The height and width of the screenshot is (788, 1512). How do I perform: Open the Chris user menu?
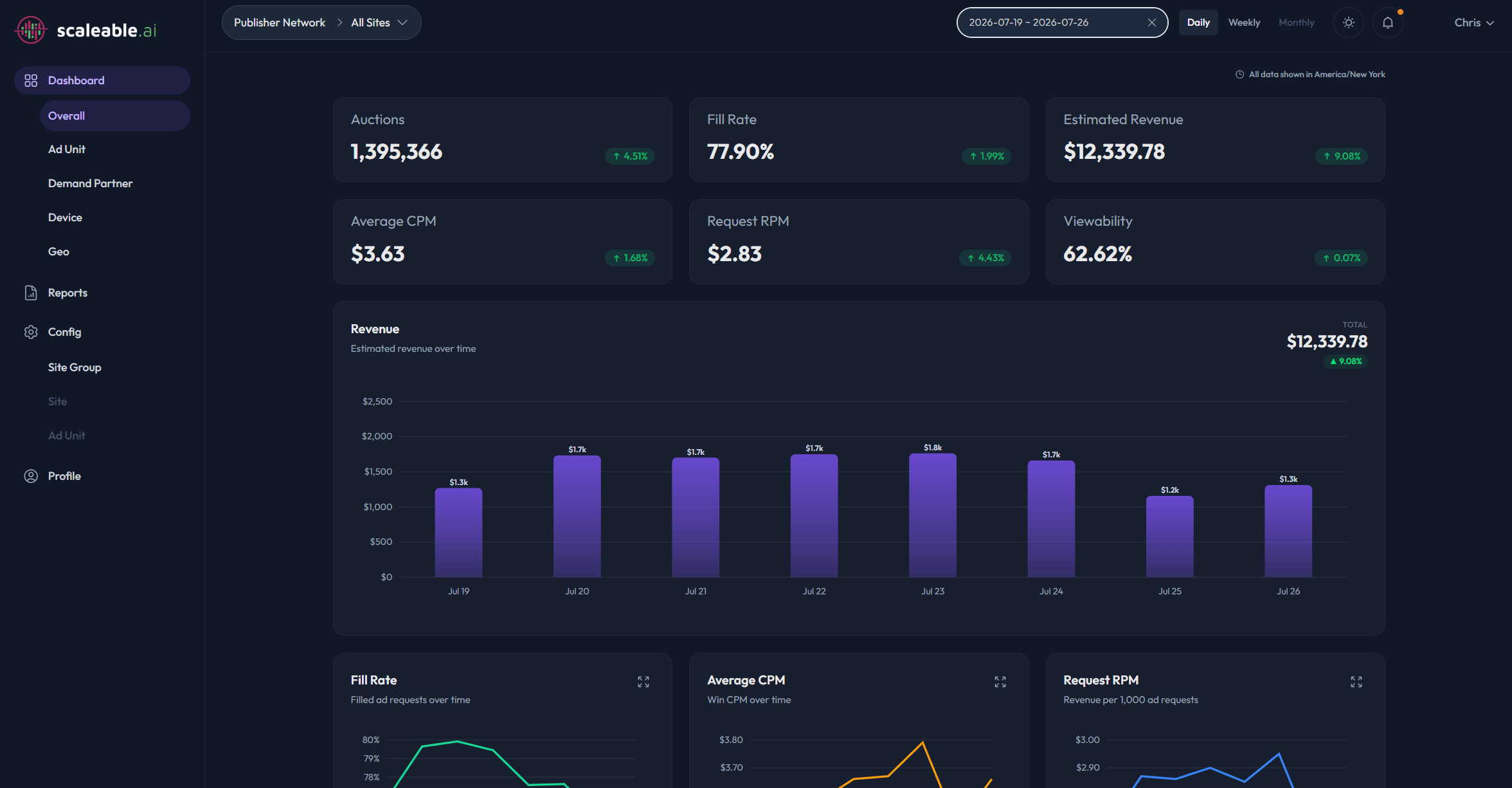coord(1475,23)
